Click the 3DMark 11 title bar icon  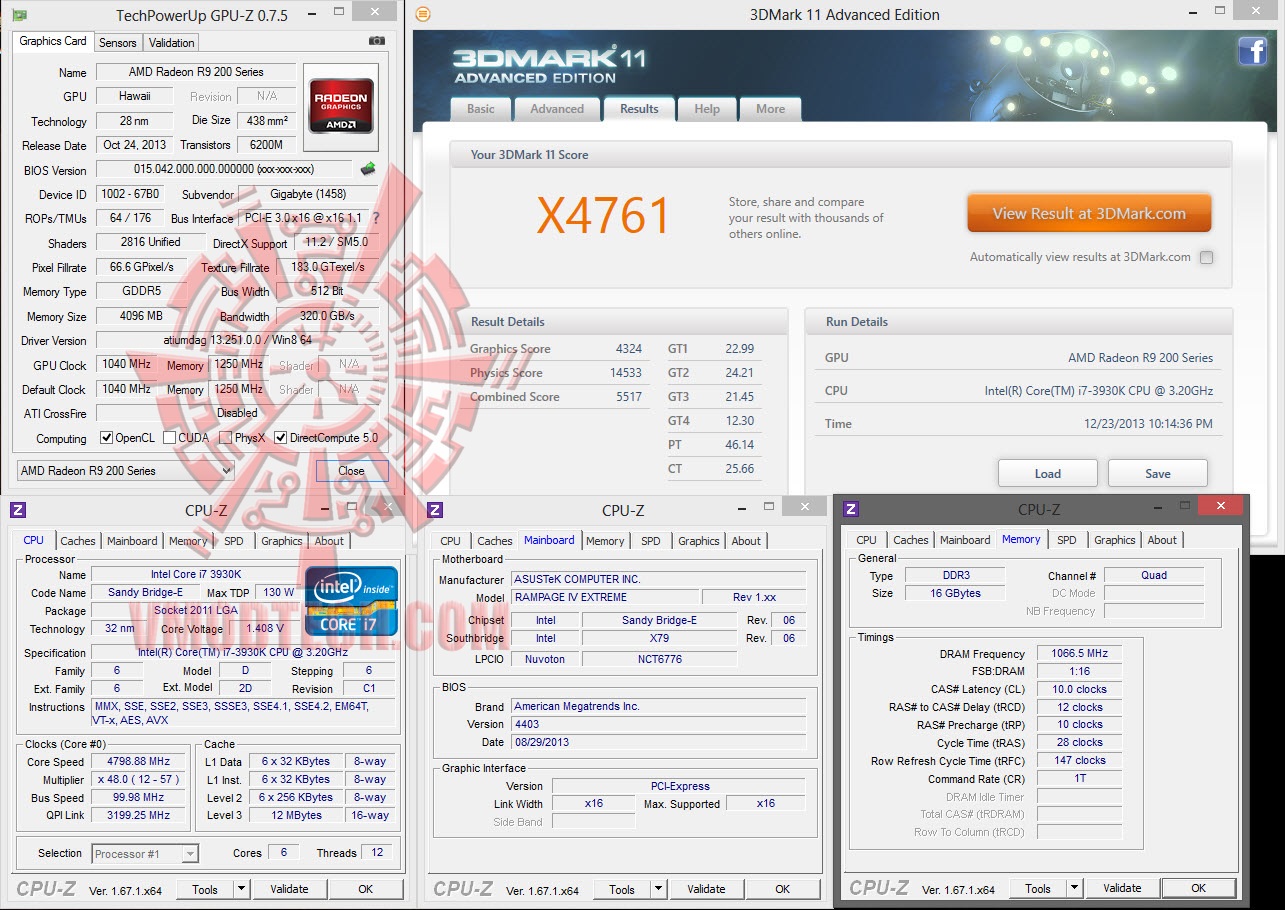[x=424, y=14]
